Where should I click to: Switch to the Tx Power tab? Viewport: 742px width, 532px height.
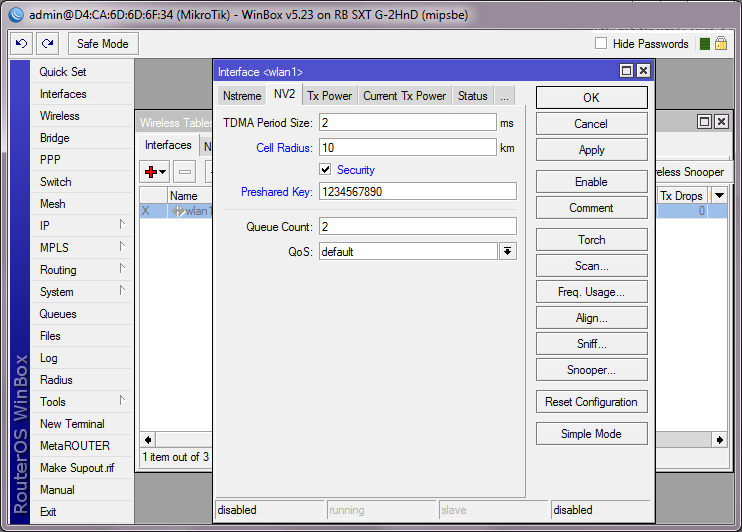pyautogui.click(x=329, y=96)
